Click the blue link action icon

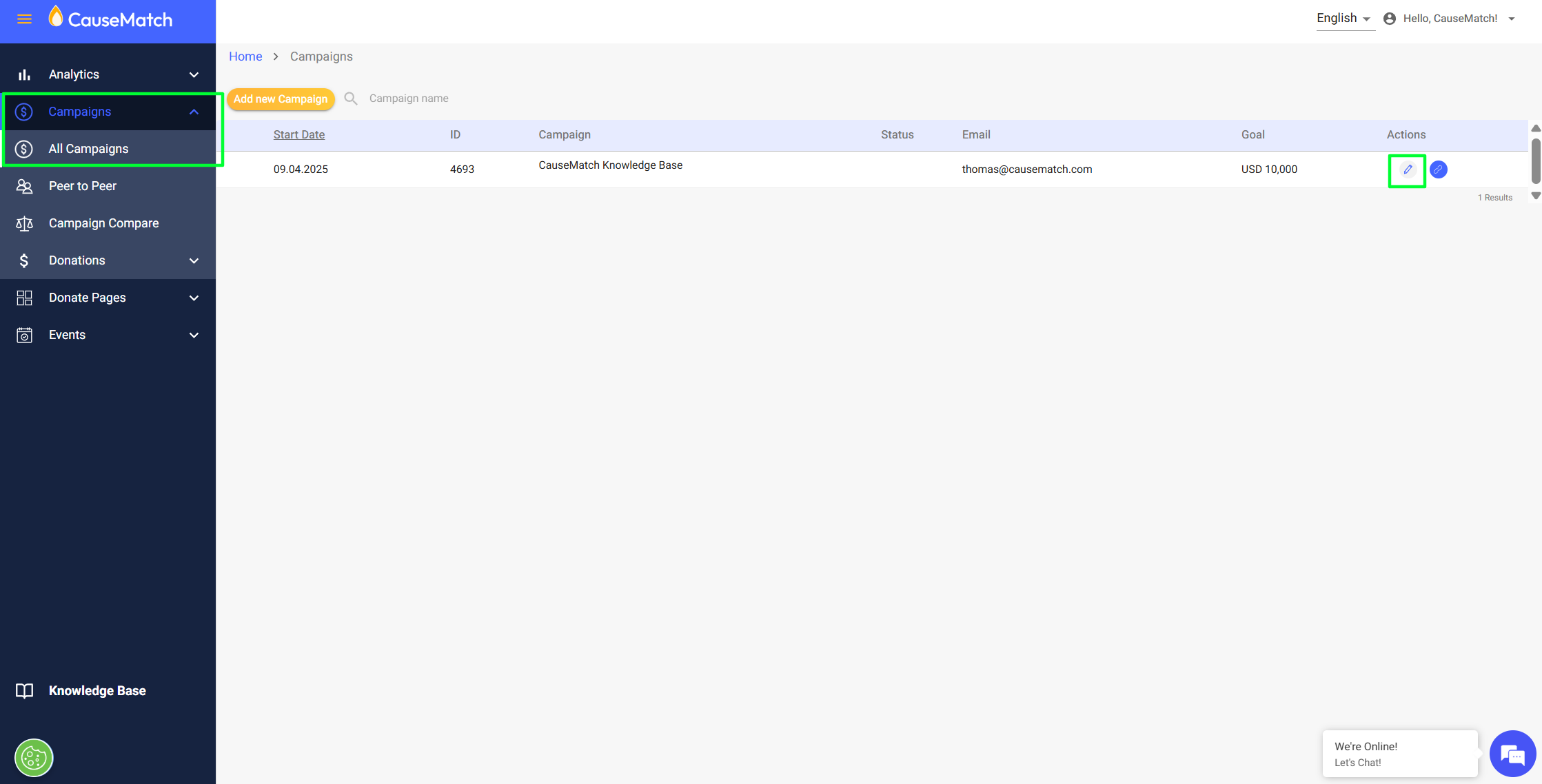[x=1438, y=169]
